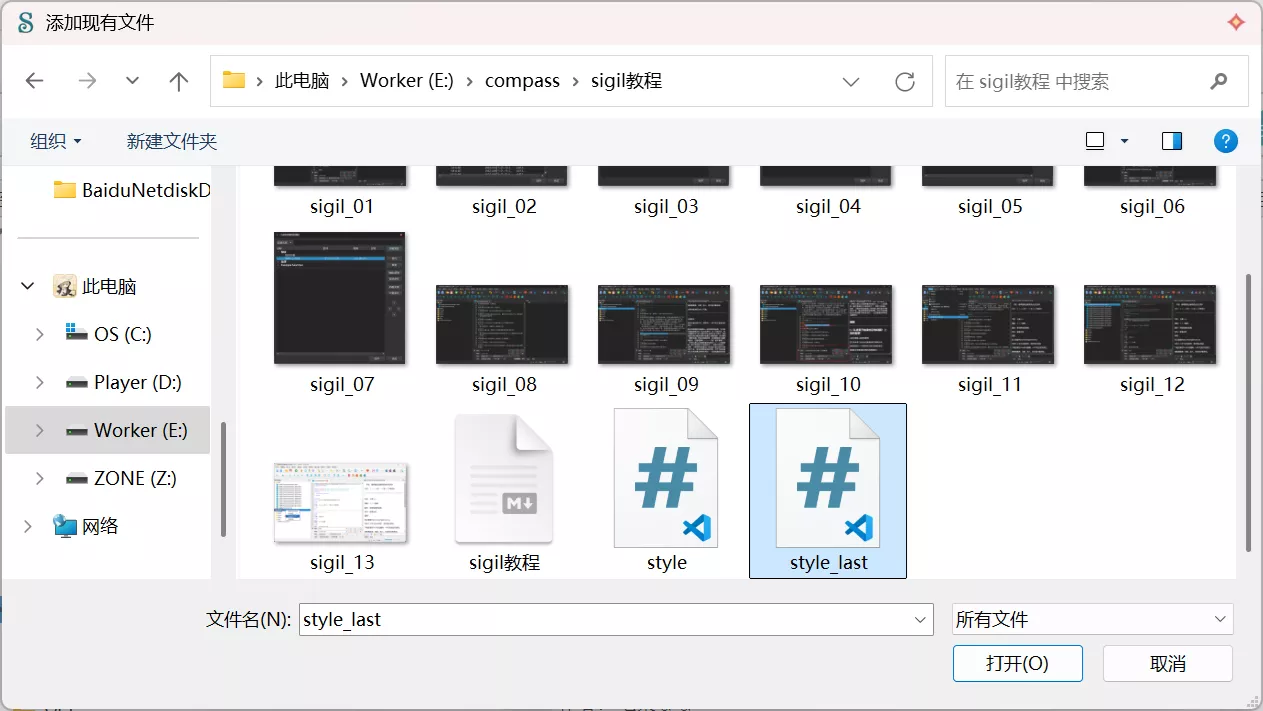Click the 取消 button
The height and width of the screenshot is (711, 1263).
coord(1167,663)
